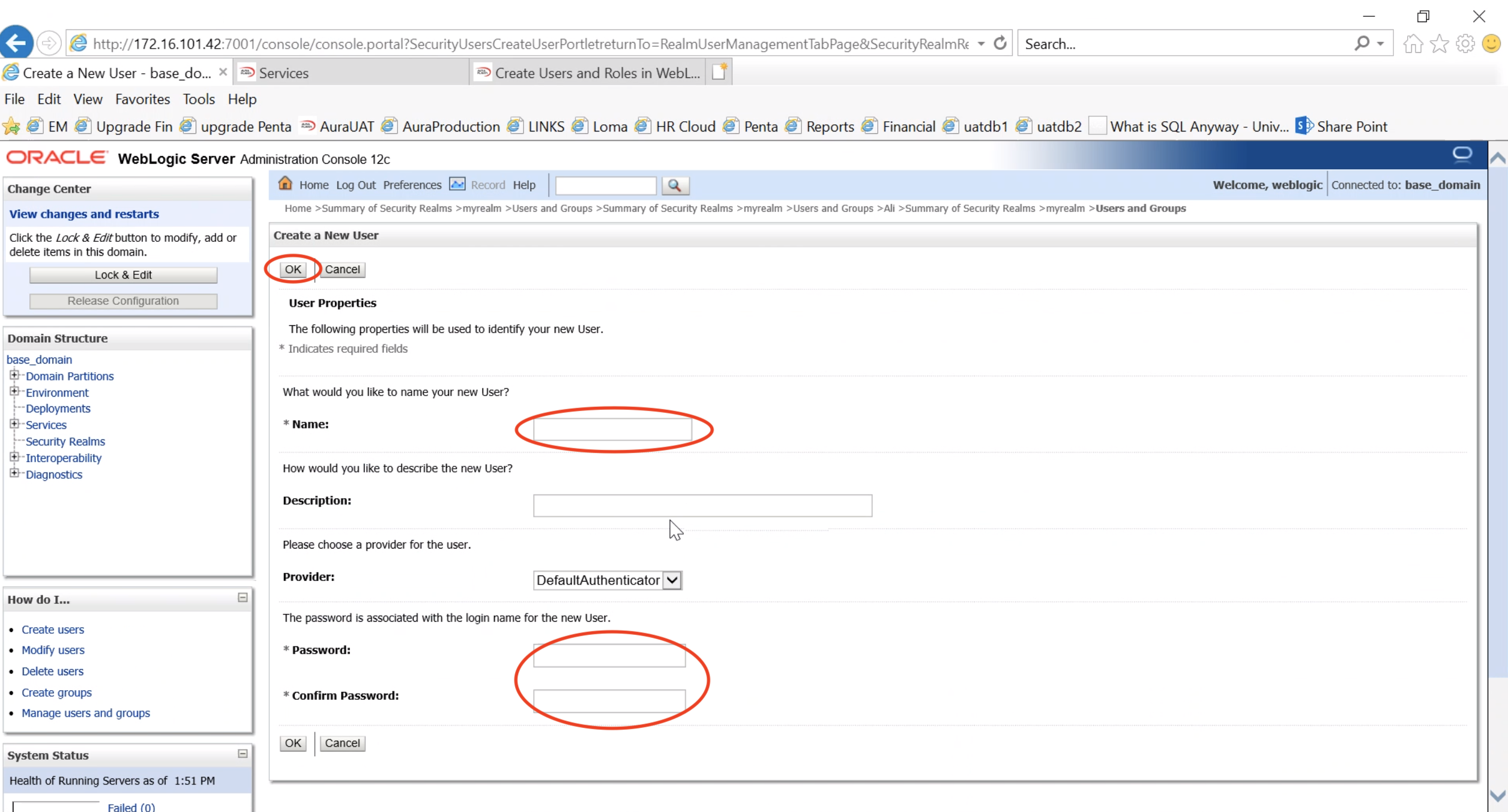Click into the Description input field
Image resolution: width=1508 pixels, height=812 pixels.
click(702, 505)
